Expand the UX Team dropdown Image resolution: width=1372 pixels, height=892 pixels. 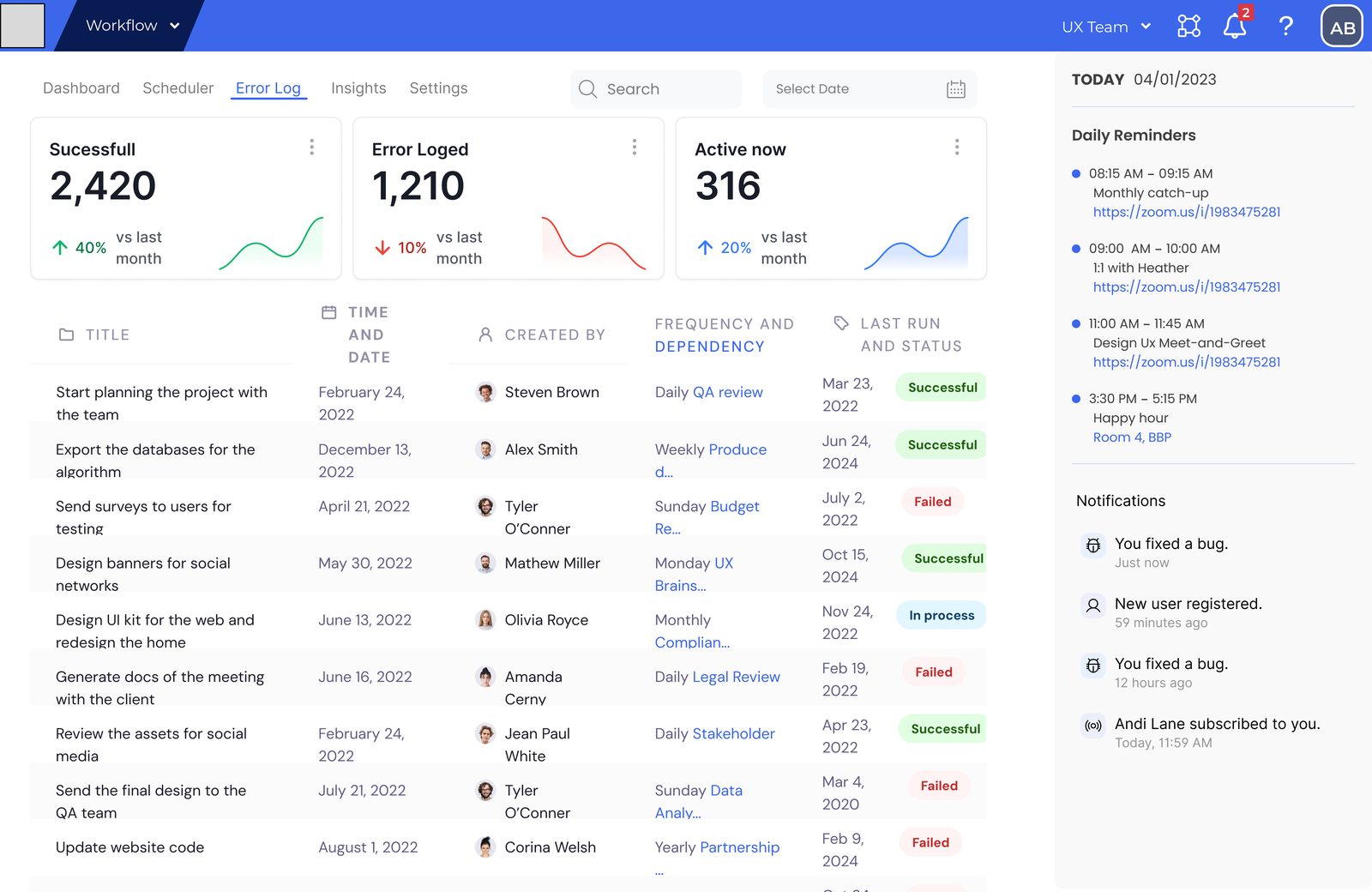pos(1106,27)
